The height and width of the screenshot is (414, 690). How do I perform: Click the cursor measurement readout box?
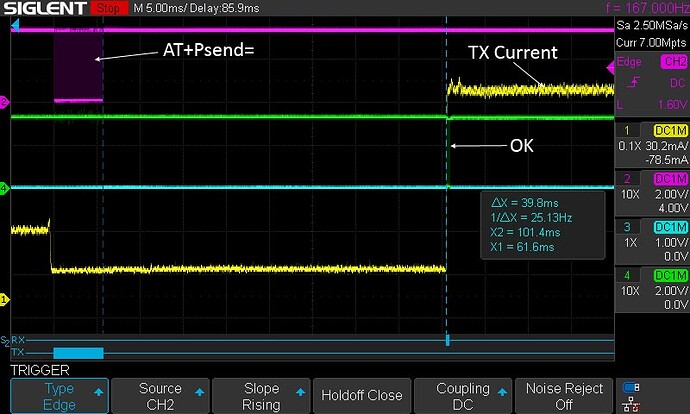[x=541, y=222]
